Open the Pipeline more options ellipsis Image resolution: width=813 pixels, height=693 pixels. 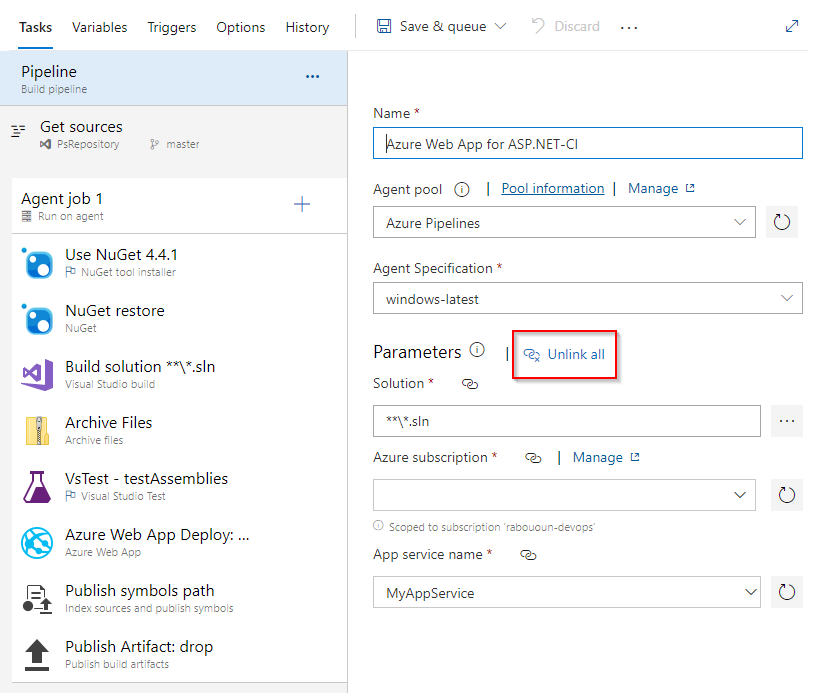312,76
